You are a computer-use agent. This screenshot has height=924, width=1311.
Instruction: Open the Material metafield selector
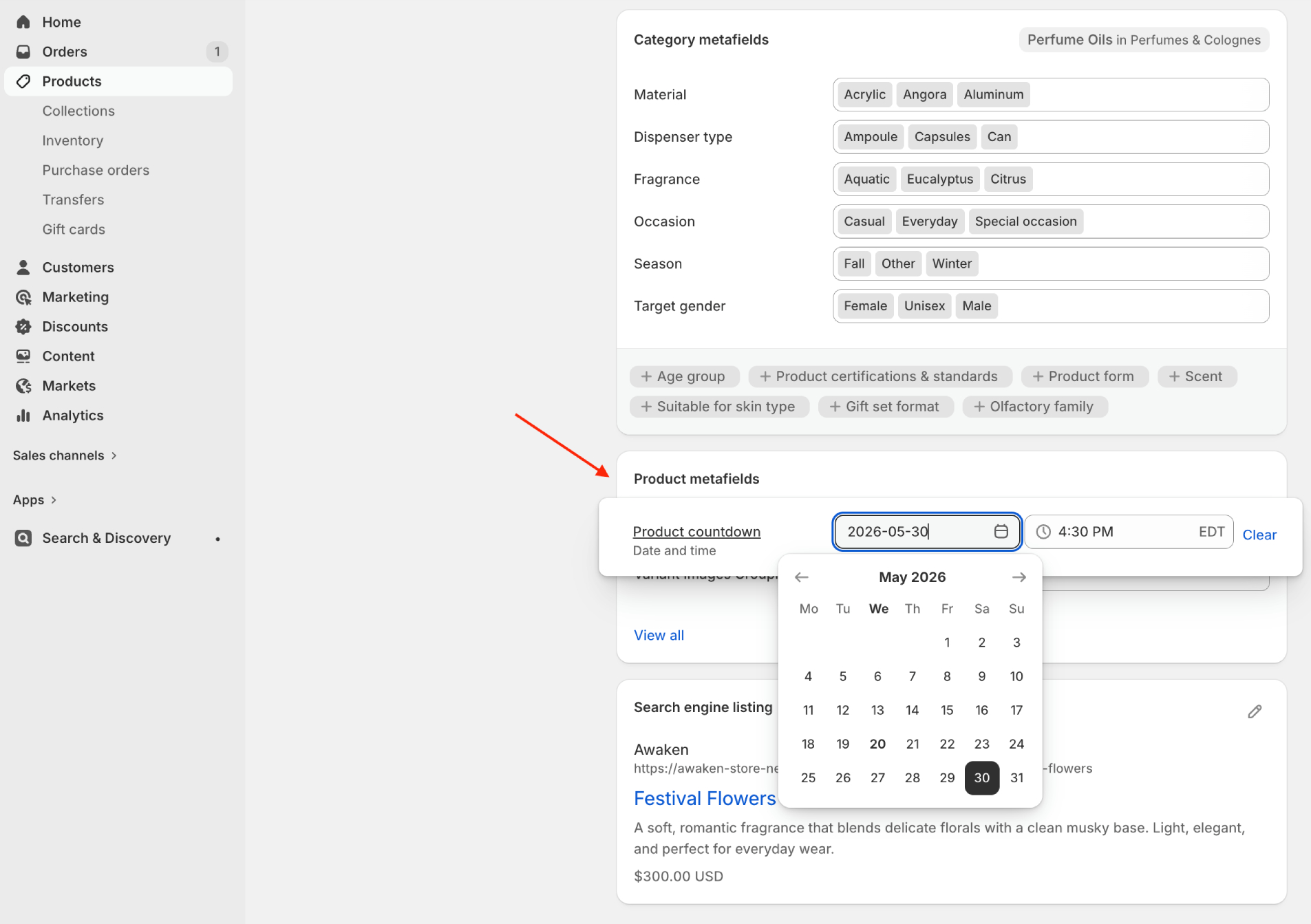click(1050, 94)
